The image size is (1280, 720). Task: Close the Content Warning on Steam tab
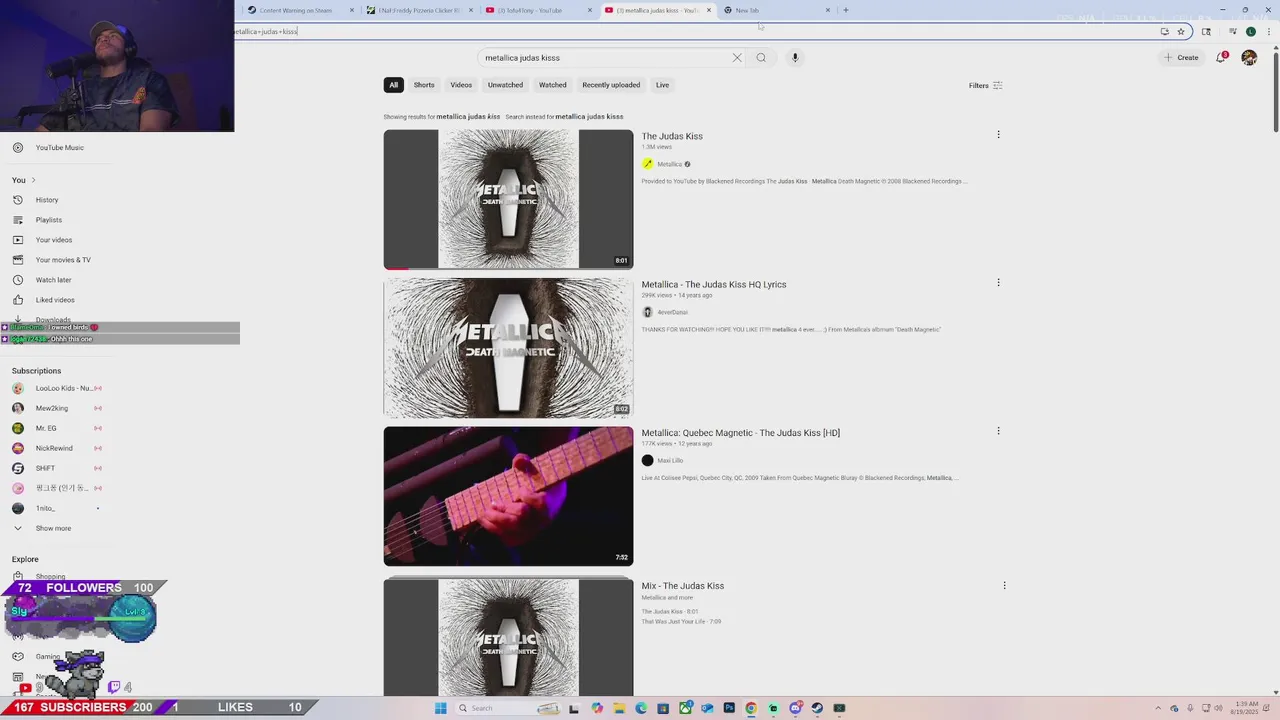(x=352, y=10)
